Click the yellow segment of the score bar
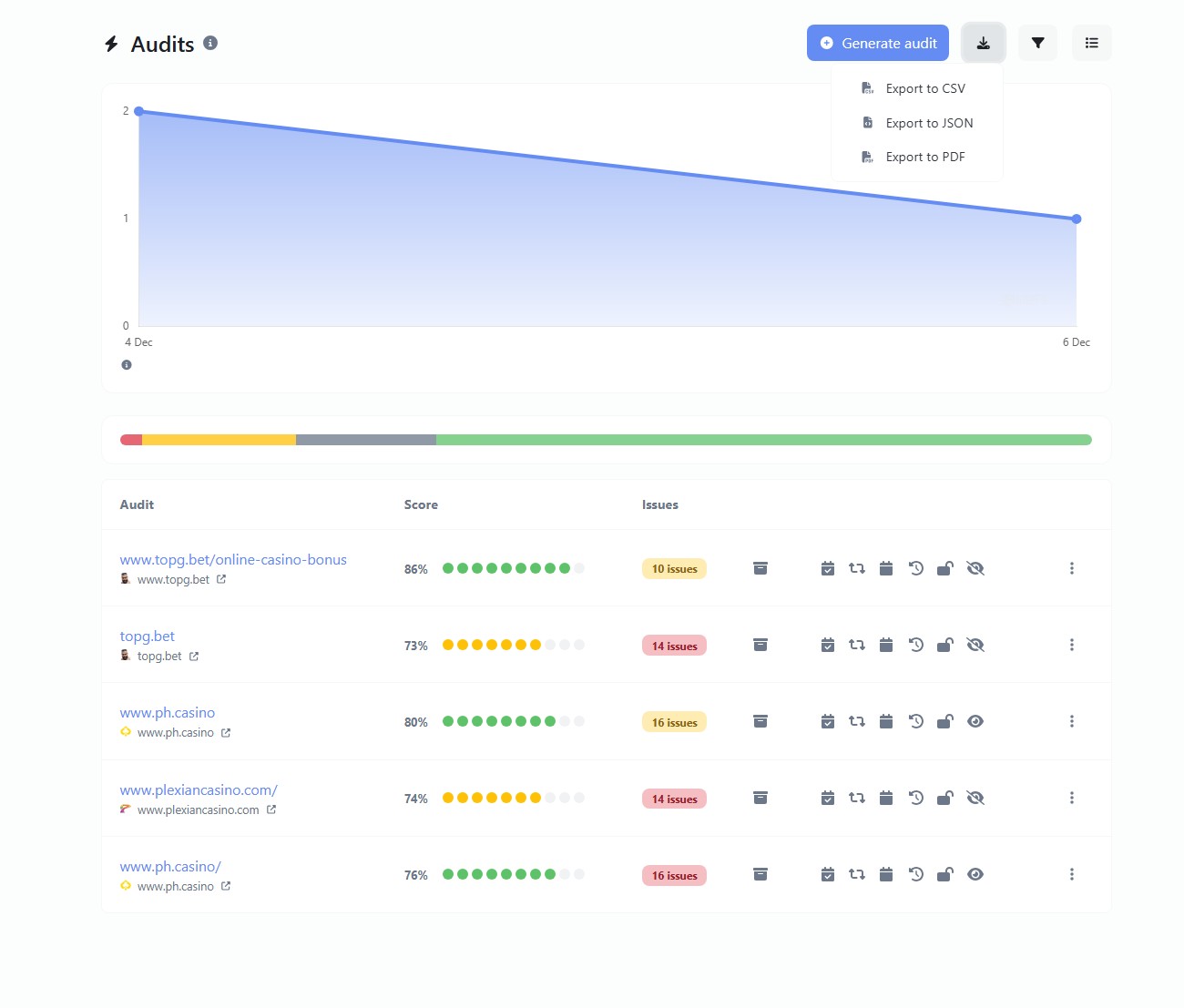 [219, 439]
